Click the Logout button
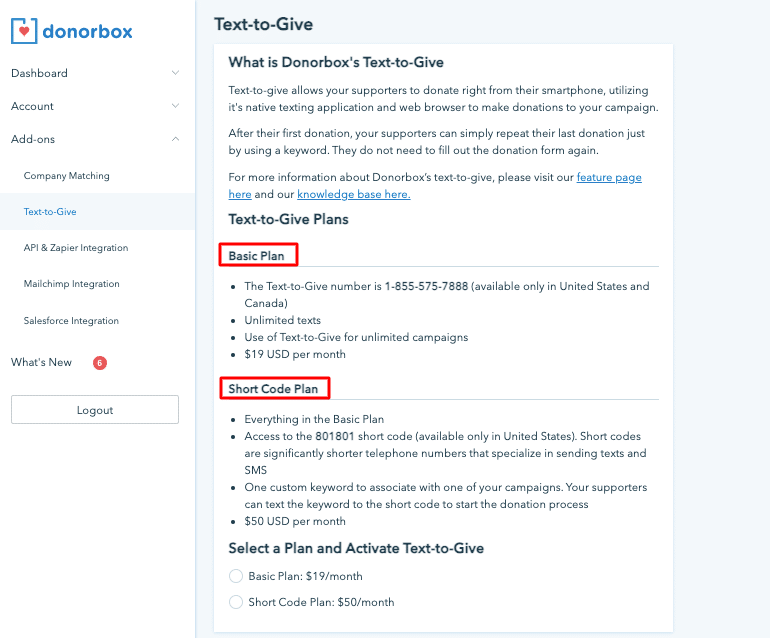770x638 pixels. [x=95, y=410]
